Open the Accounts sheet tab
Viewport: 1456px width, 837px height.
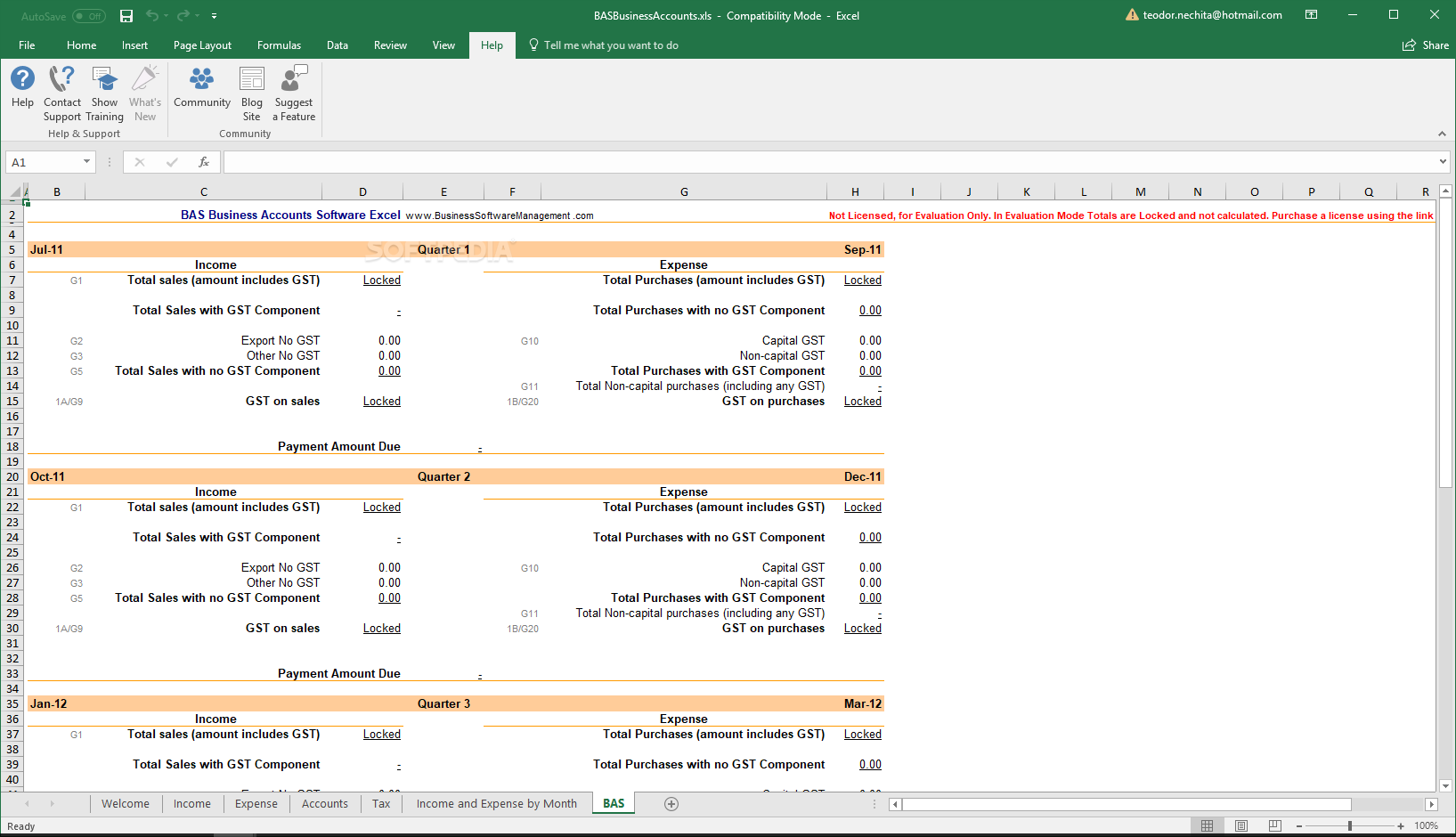[325, 804]
